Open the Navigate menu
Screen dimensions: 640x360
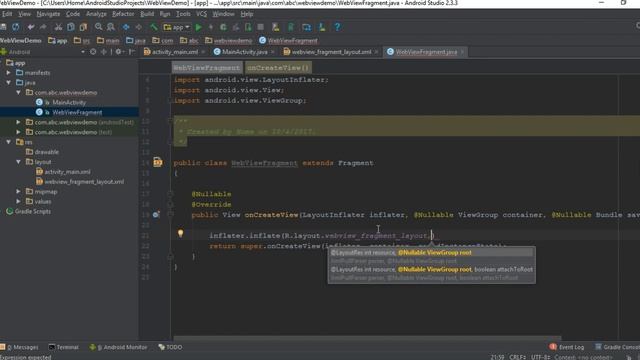click(48, 14)
